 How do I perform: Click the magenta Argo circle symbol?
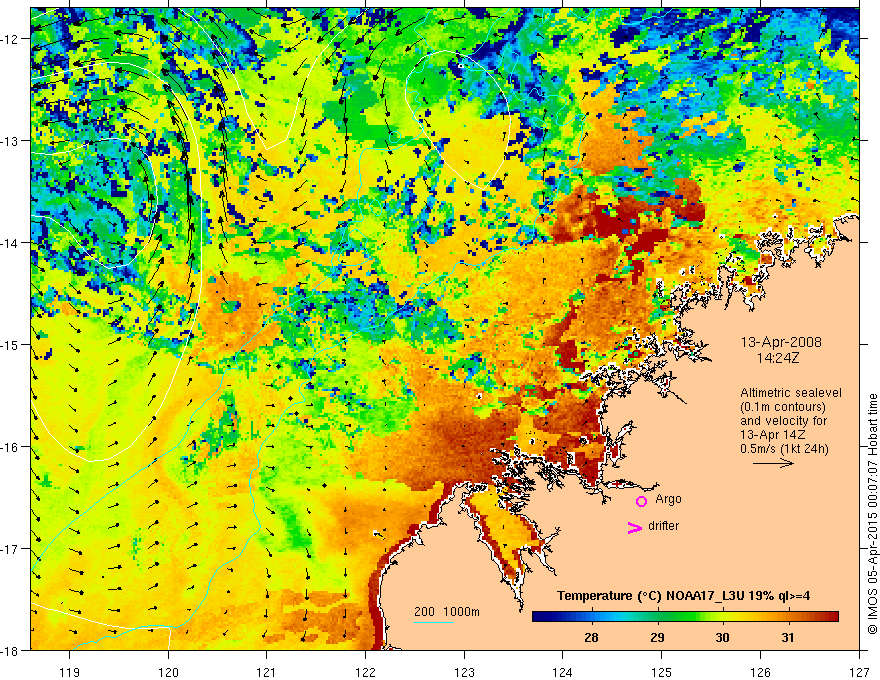[x=641, y=501]
